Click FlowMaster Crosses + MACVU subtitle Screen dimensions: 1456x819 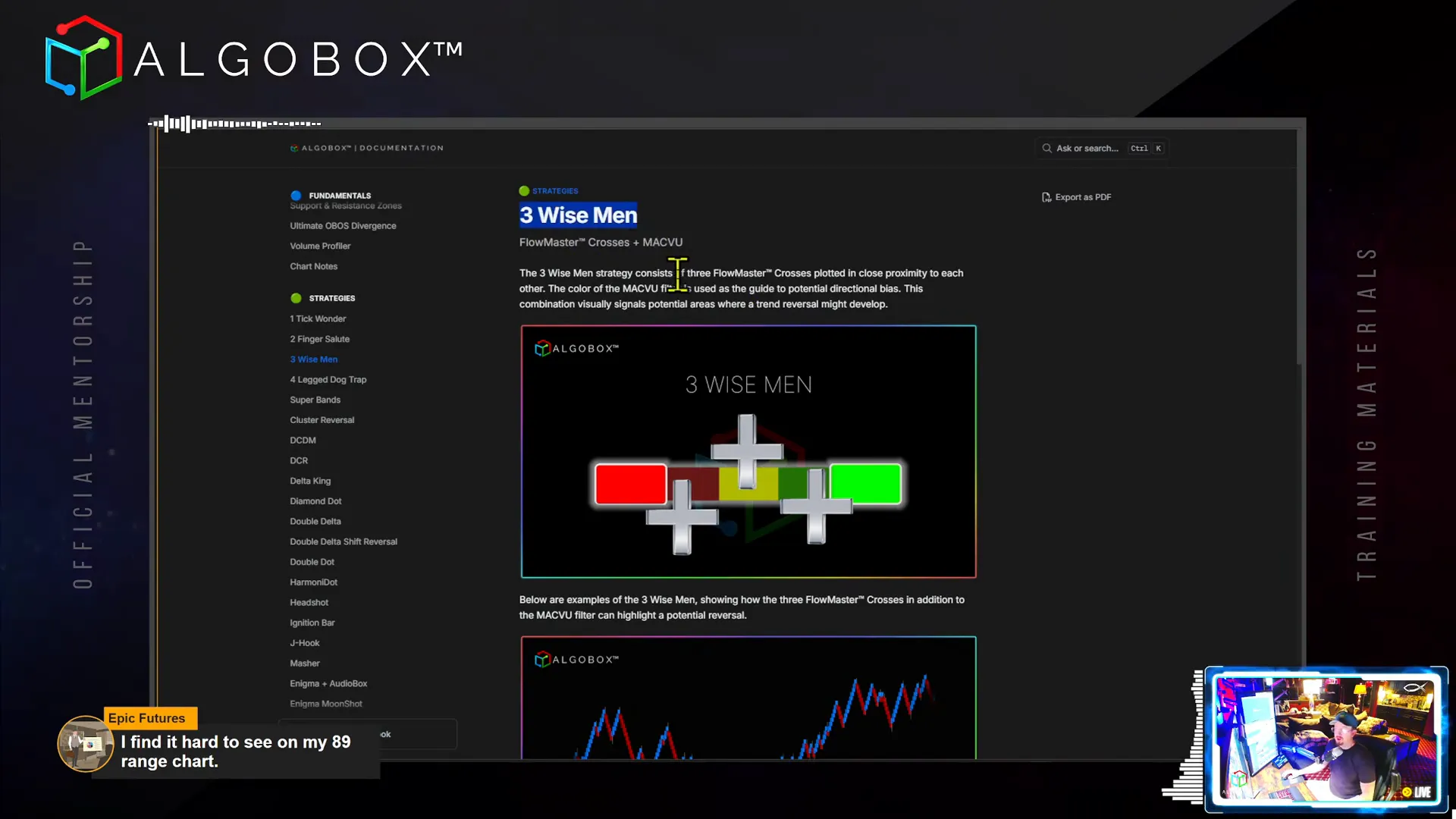(601, 243)
